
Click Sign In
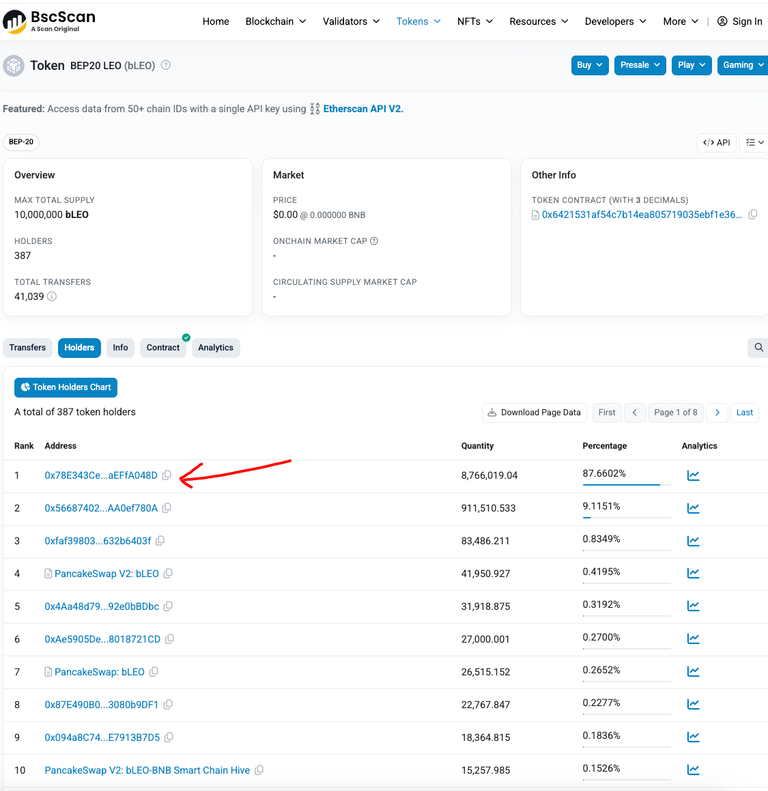tap(740, 21)
